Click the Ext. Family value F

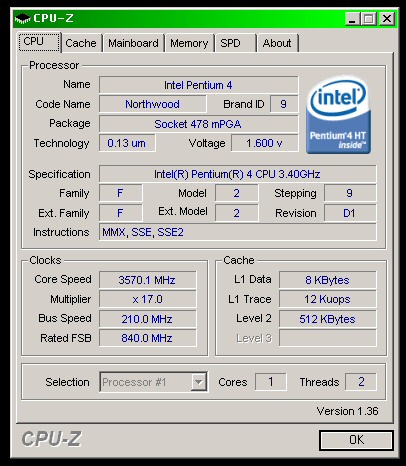coord(120,213)
